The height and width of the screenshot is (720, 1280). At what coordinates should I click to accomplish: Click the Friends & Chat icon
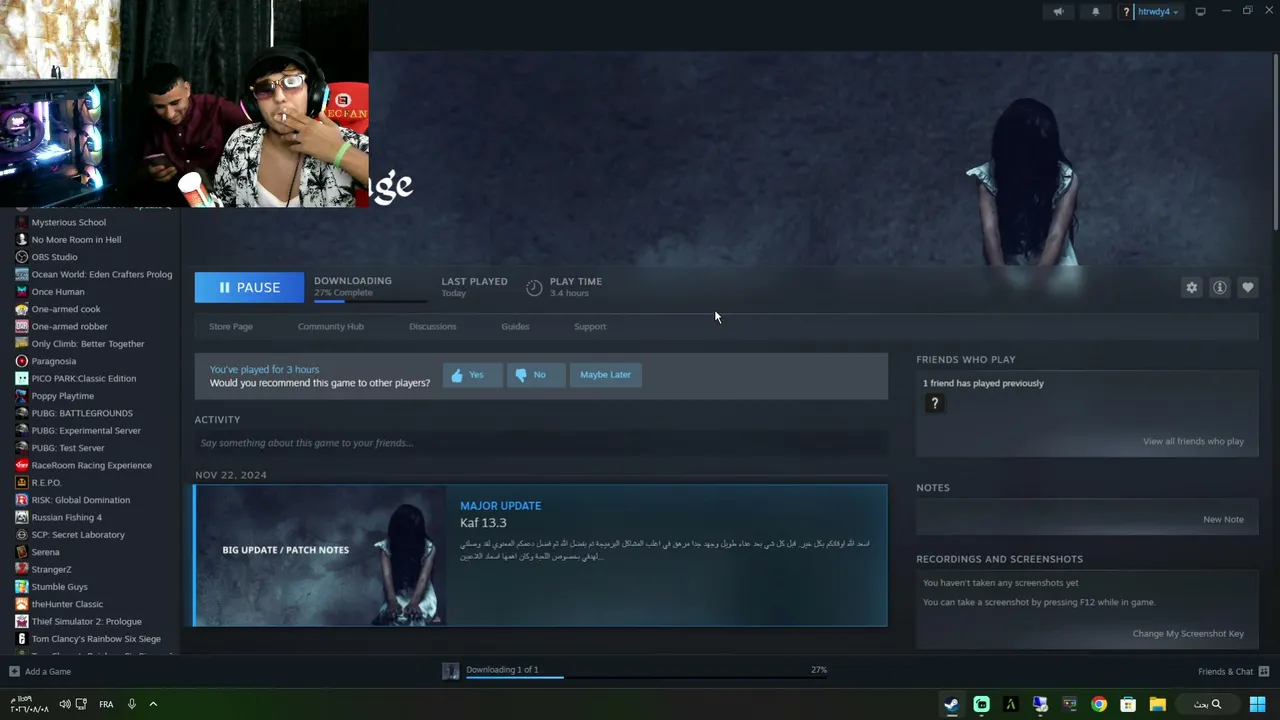[1264, 671]
